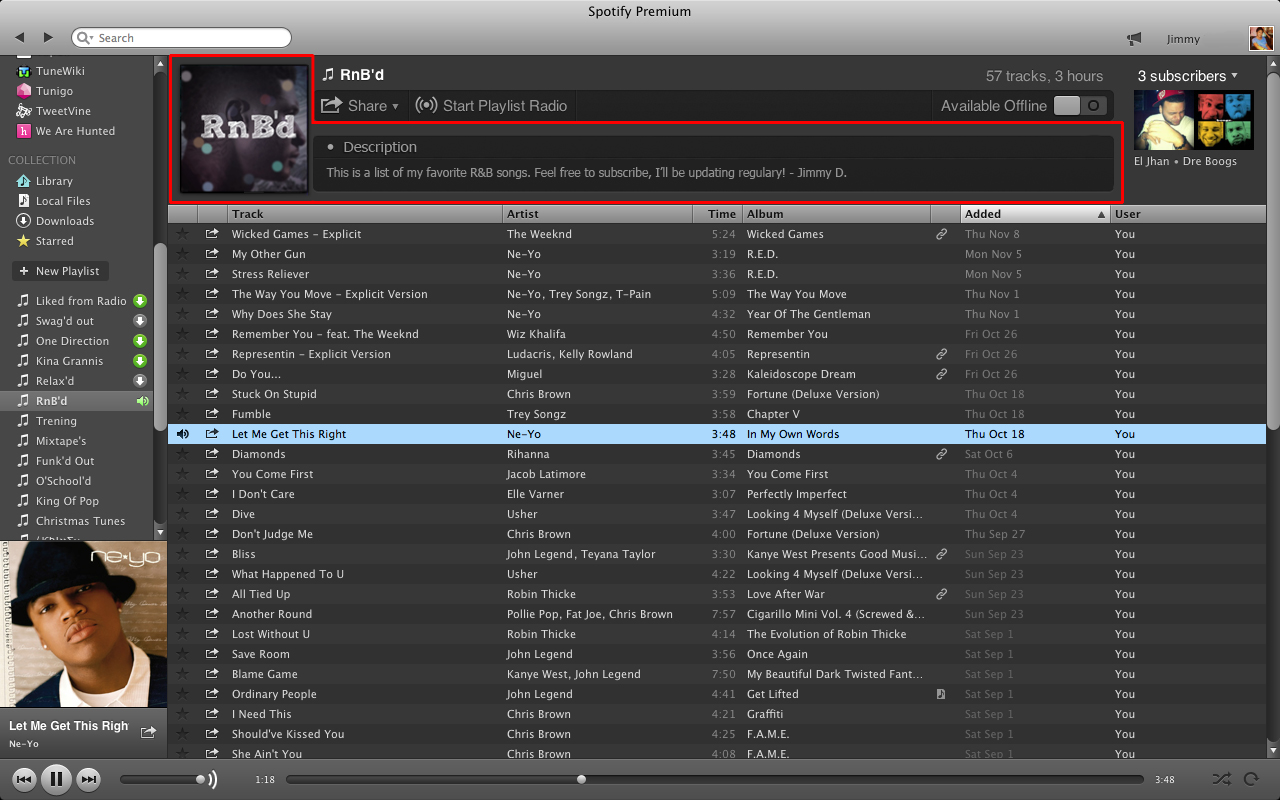
Task: Open artist link Rihanna
Action: pos(528,454)
